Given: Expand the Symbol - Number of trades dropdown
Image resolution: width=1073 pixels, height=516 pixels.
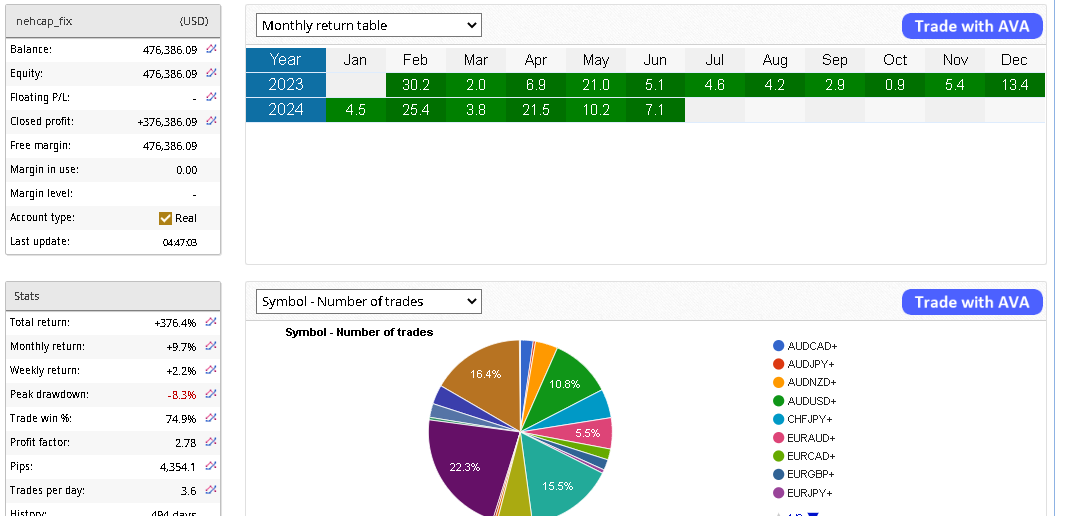Looking at the screenshot, I should pyautogui.click(x=368, y=301).
